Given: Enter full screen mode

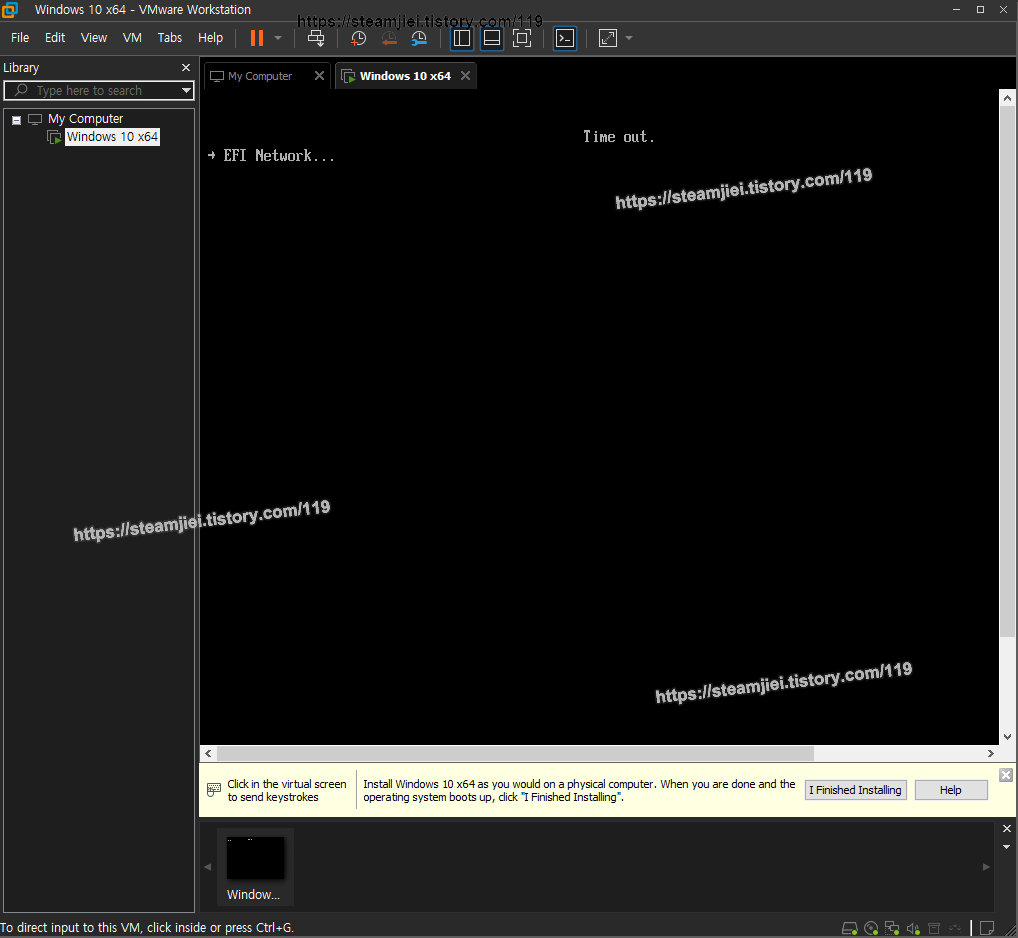Looking at the screenshot, I should tap(522, 38).
